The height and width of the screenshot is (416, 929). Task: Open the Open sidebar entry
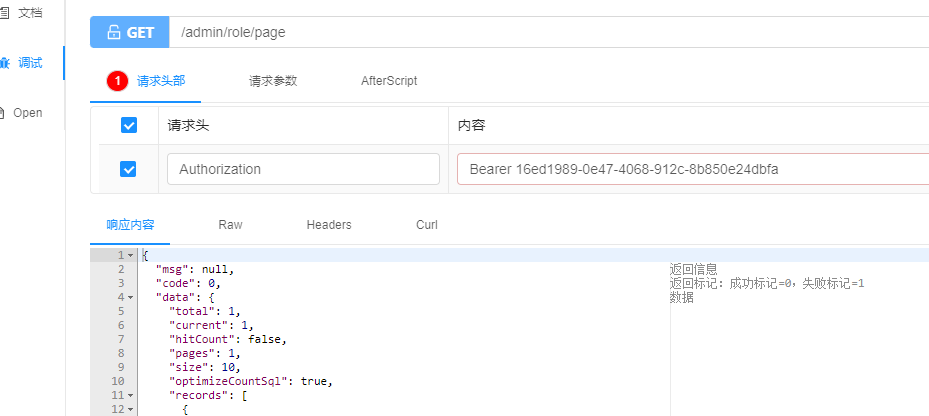[28, 113]
